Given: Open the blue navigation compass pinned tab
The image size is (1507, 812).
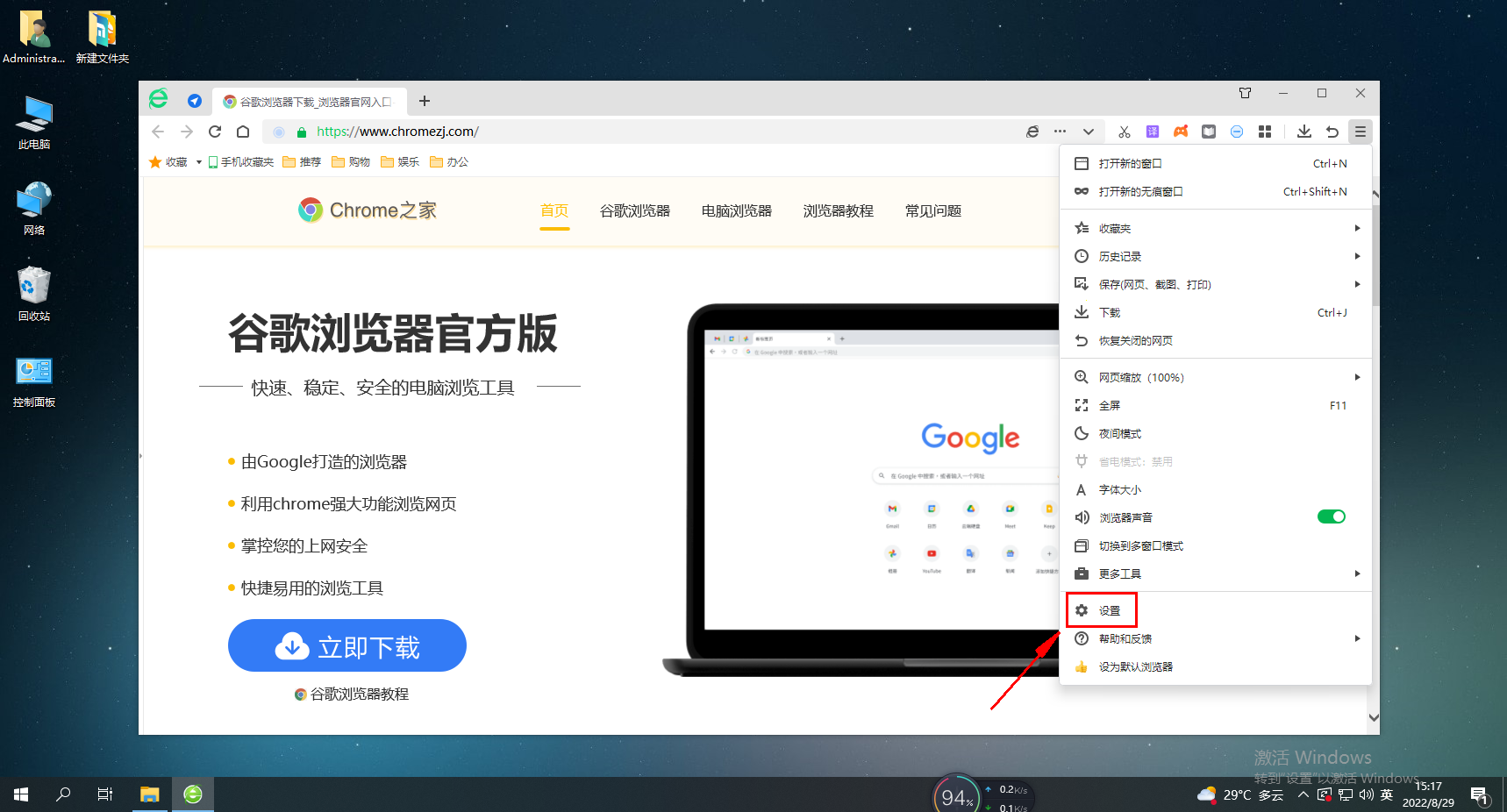Looking at the screenshot, I should 195,101.
